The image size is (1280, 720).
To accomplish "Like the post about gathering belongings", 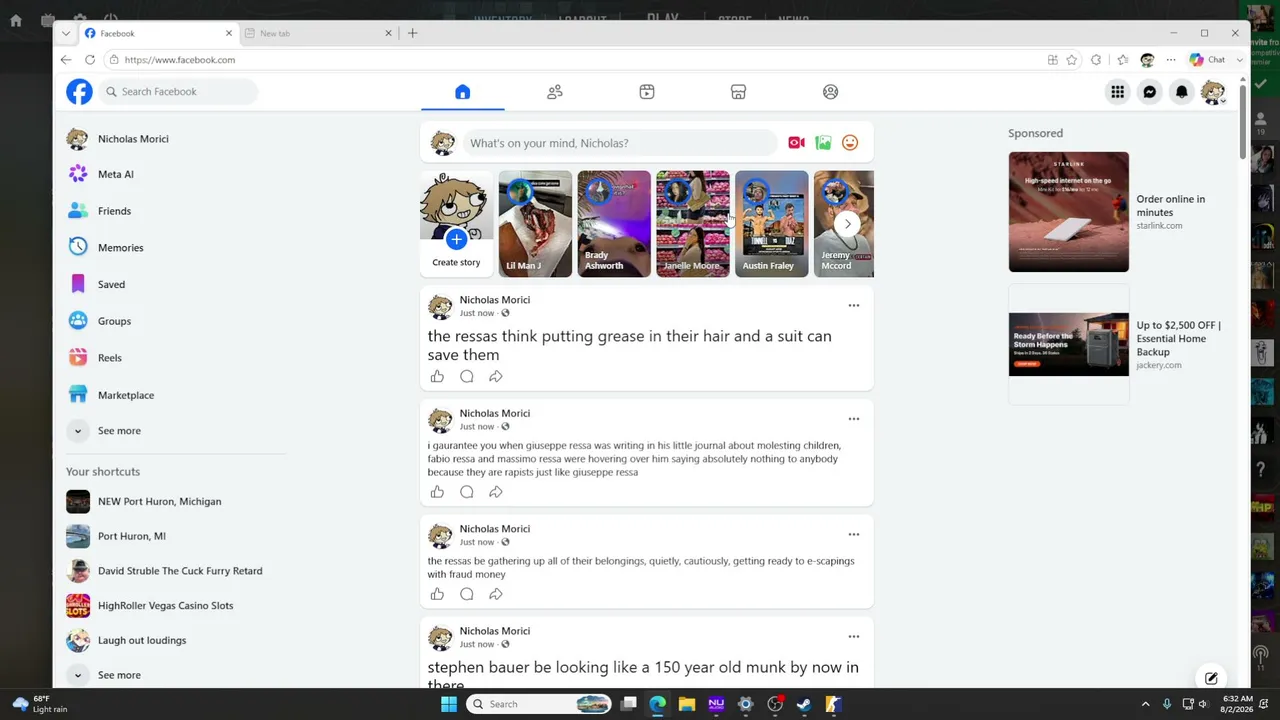I will (437, 594).
